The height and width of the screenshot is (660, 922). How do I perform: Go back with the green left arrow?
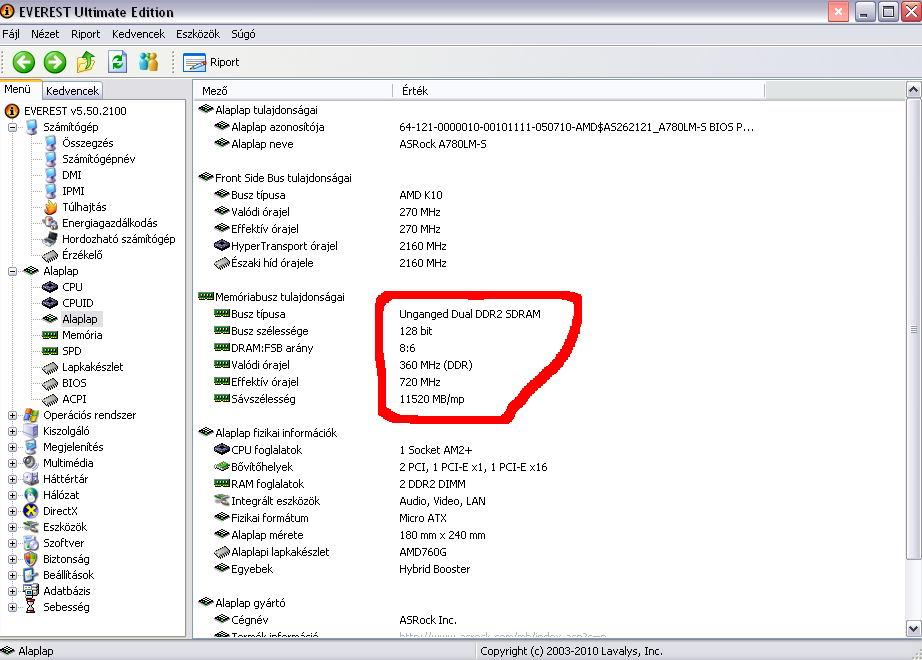24,62
